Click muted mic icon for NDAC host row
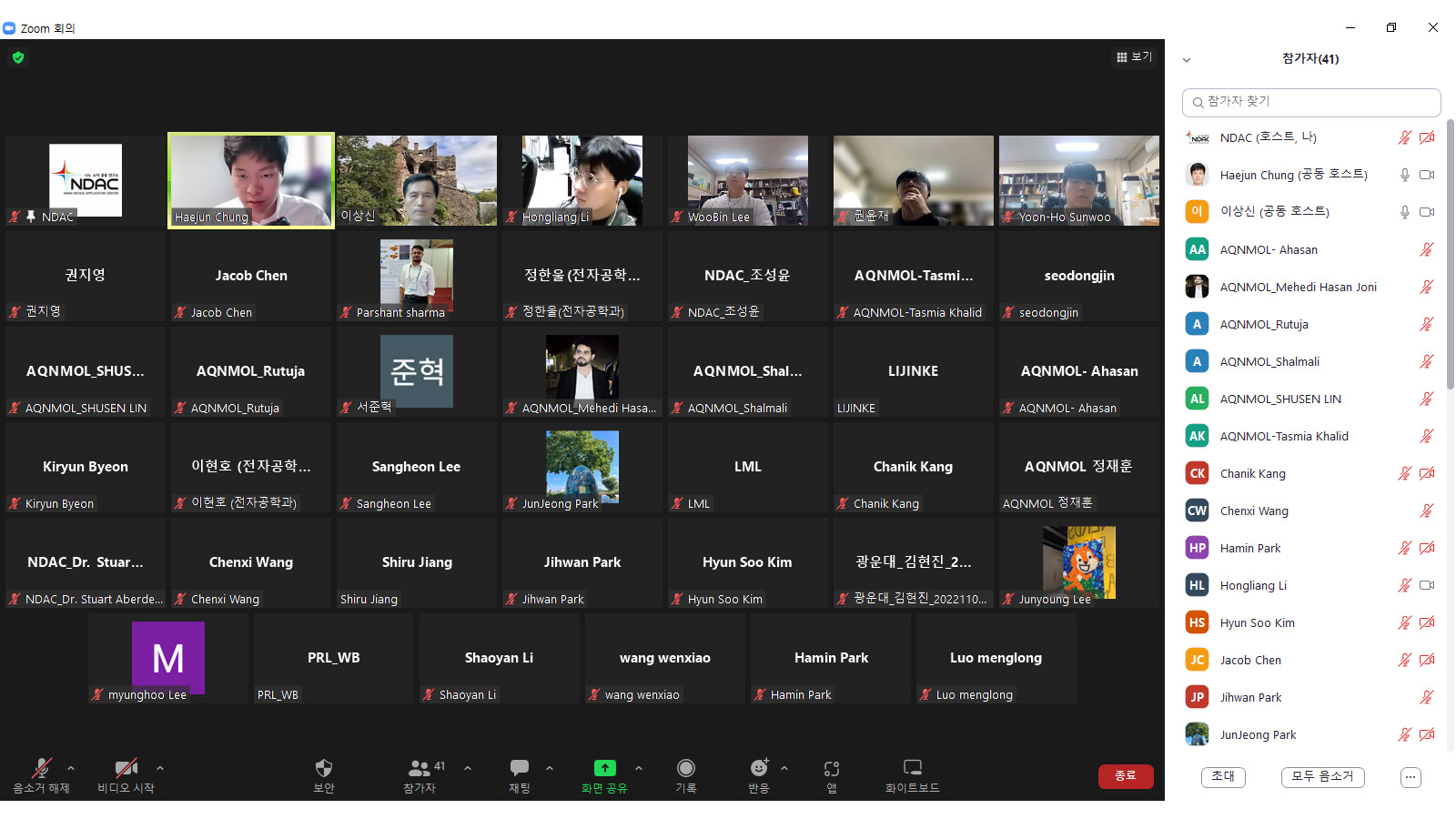This screenshot has height=819, width=1456. [1405, 137]
